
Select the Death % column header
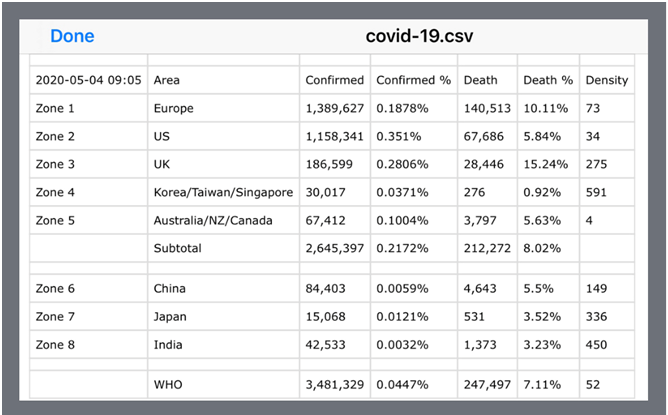point(547,80)
